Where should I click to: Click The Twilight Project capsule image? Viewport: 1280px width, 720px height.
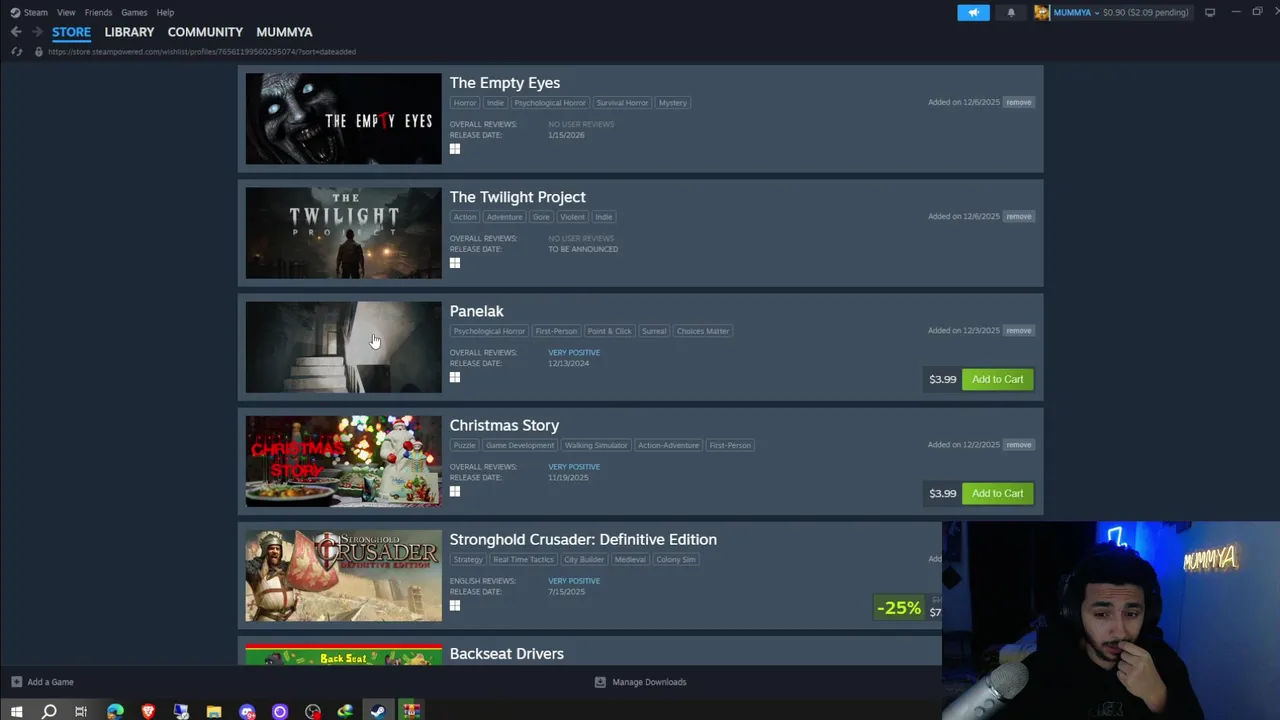343,232
